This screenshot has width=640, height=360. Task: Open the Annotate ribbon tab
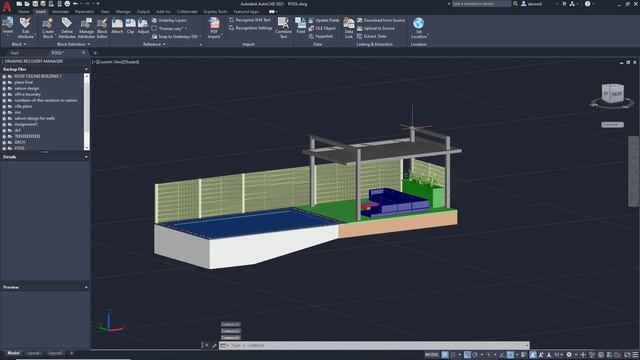pos(60,12)
